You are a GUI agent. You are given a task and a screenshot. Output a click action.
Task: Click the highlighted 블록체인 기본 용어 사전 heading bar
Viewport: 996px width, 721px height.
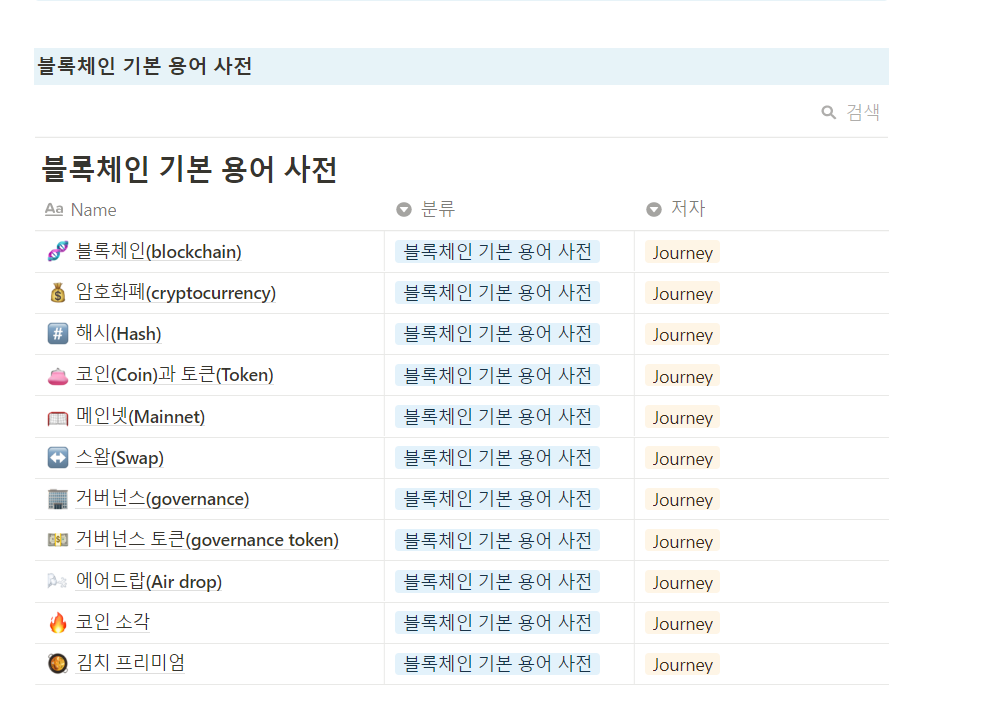coord(461,66)
